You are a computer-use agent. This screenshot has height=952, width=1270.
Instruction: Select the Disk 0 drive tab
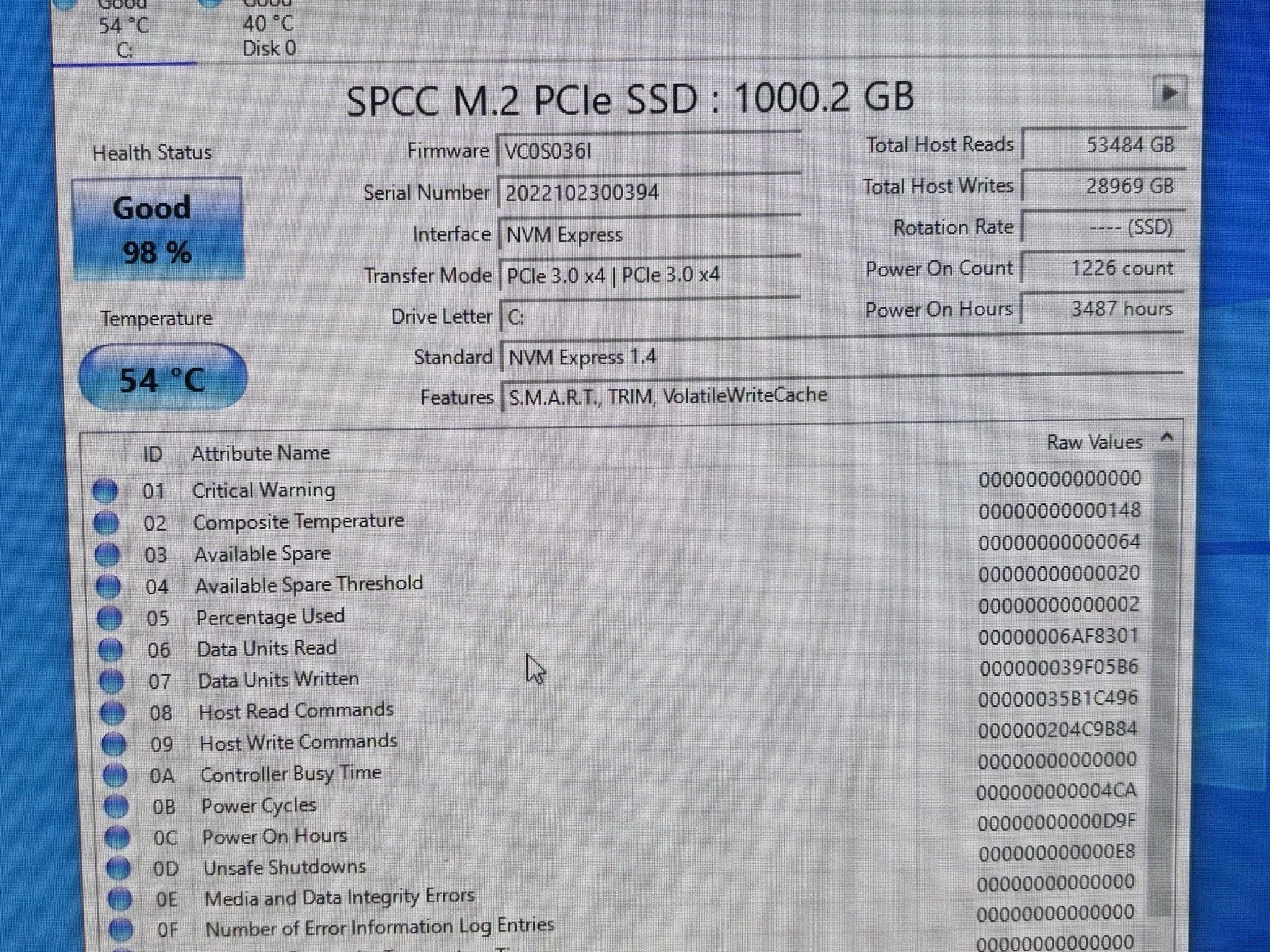(269, 29)
